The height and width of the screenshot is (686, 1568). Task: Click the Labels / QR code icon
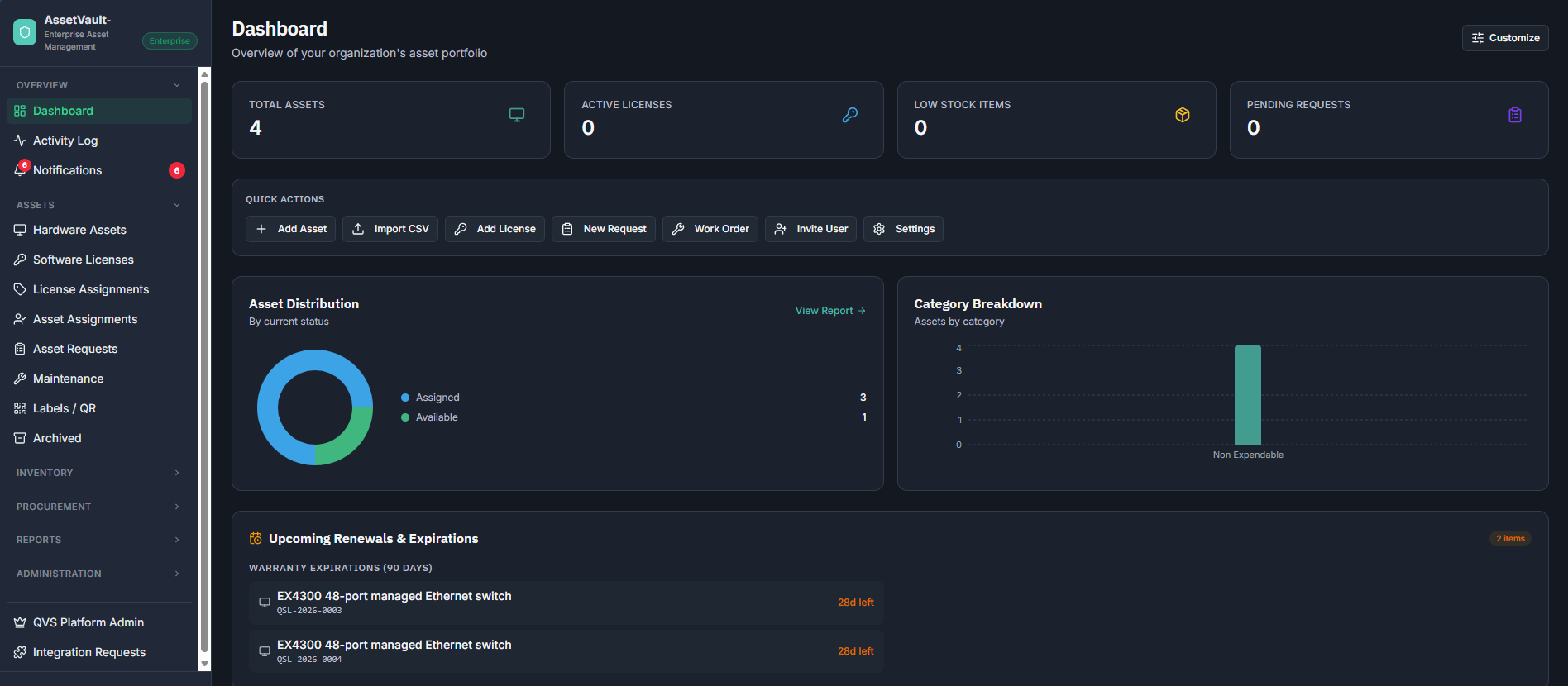pyautogui.click(x=20, y=408)
